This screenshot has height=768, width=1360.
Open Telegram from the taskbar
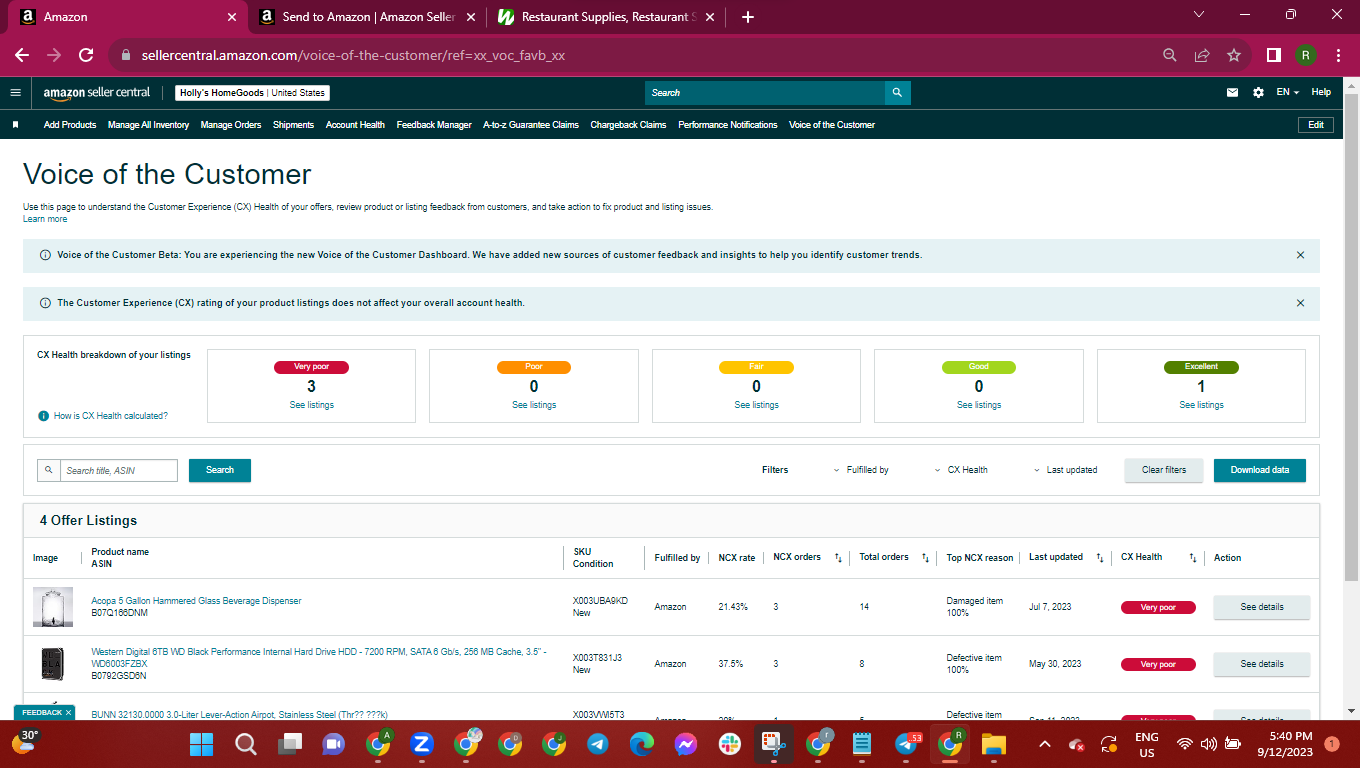[598, 744]
